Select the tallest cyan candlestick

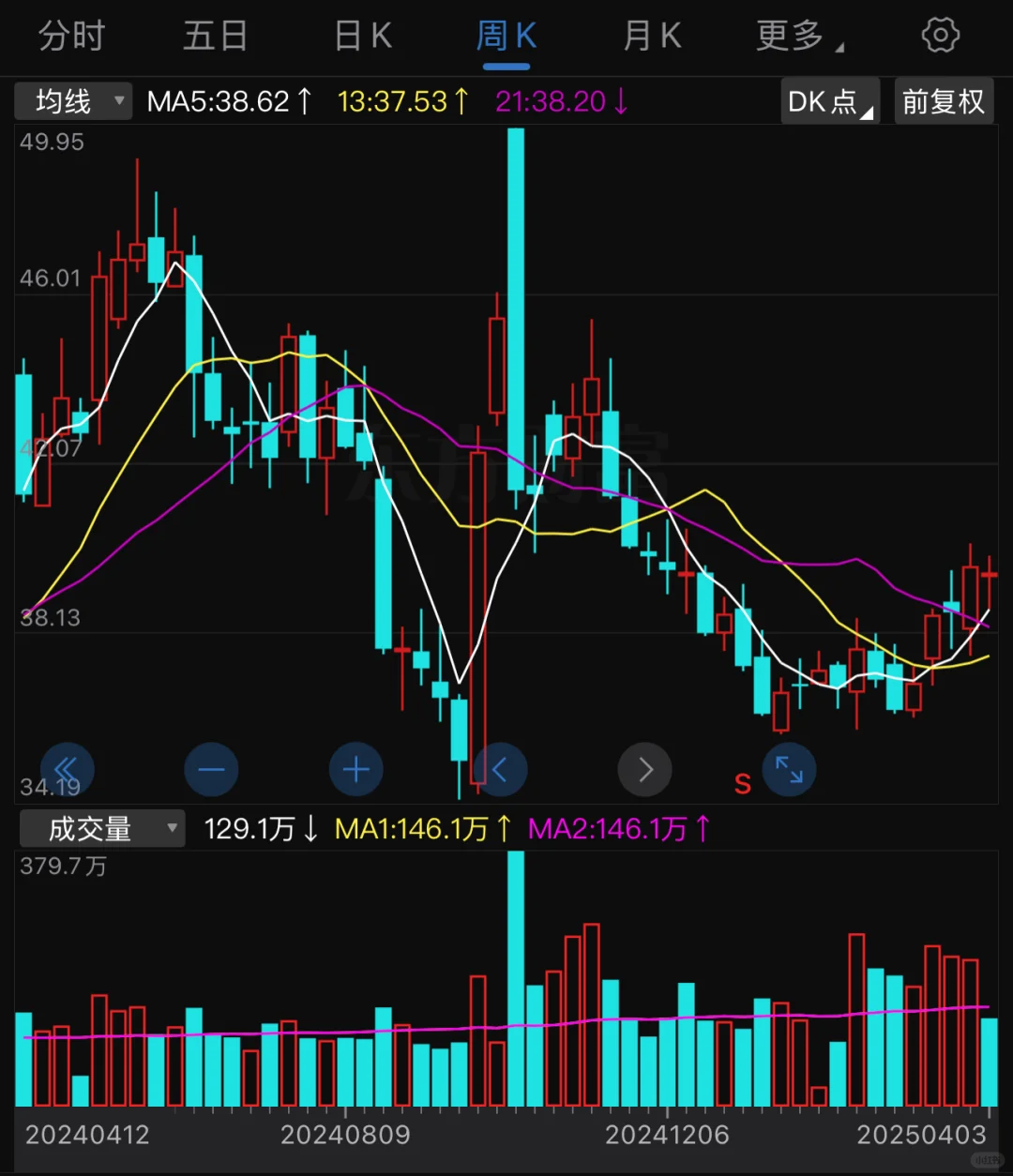(516, 309)
